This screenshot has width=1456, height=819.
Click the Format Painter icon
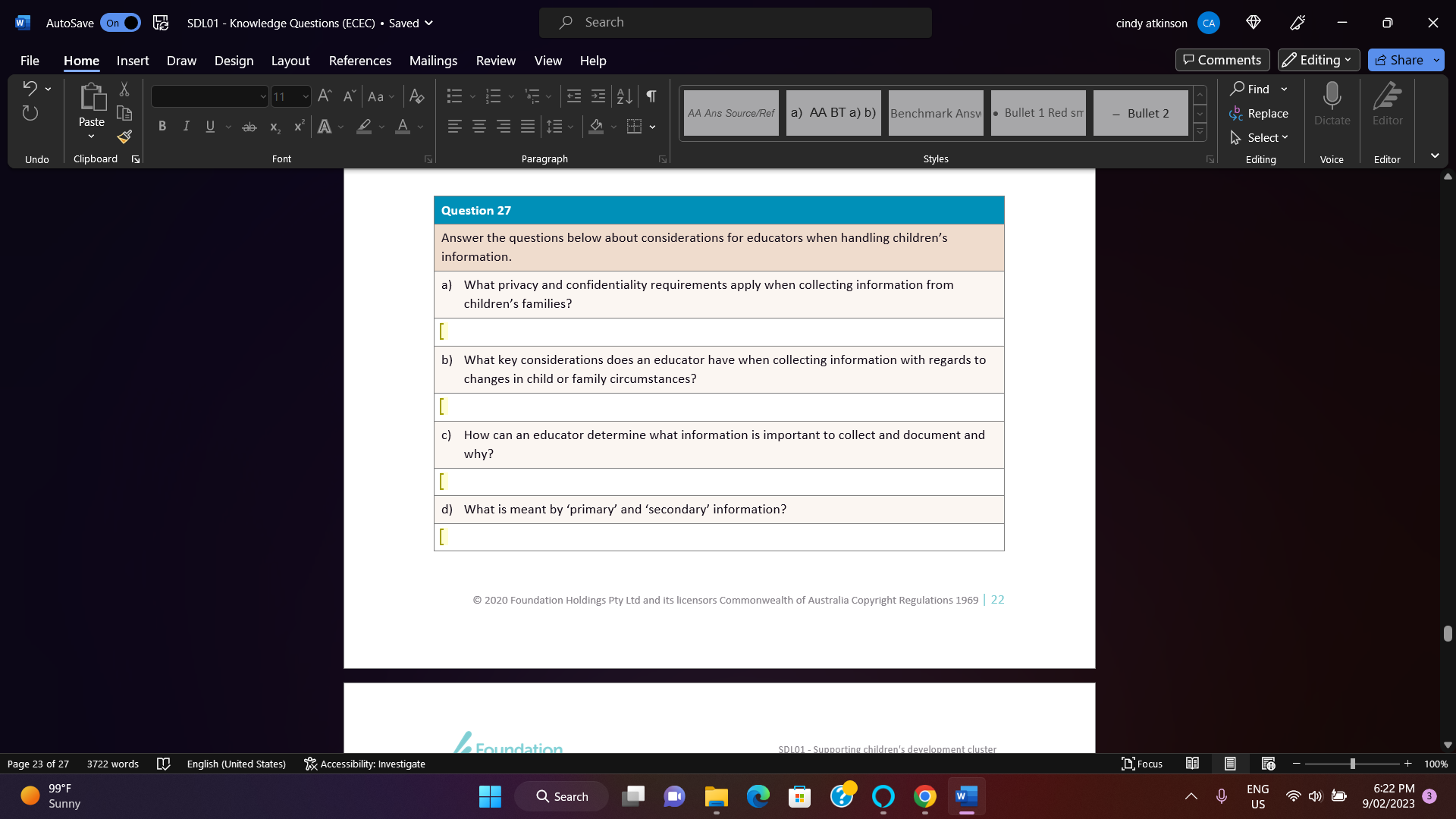124,137
